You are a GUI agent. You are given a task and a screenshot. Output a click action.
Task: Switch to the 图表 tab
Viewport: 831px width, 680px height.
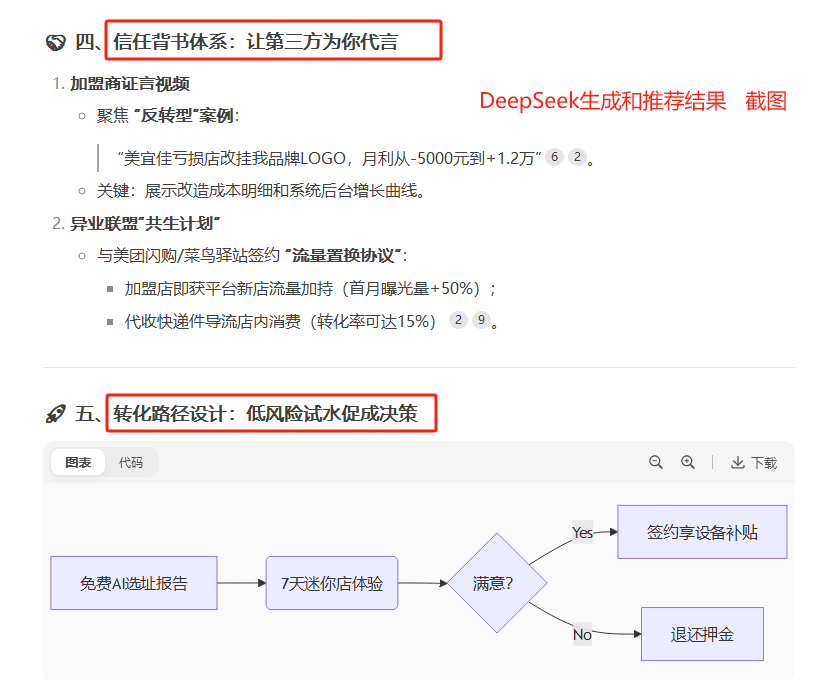point(78,462)
